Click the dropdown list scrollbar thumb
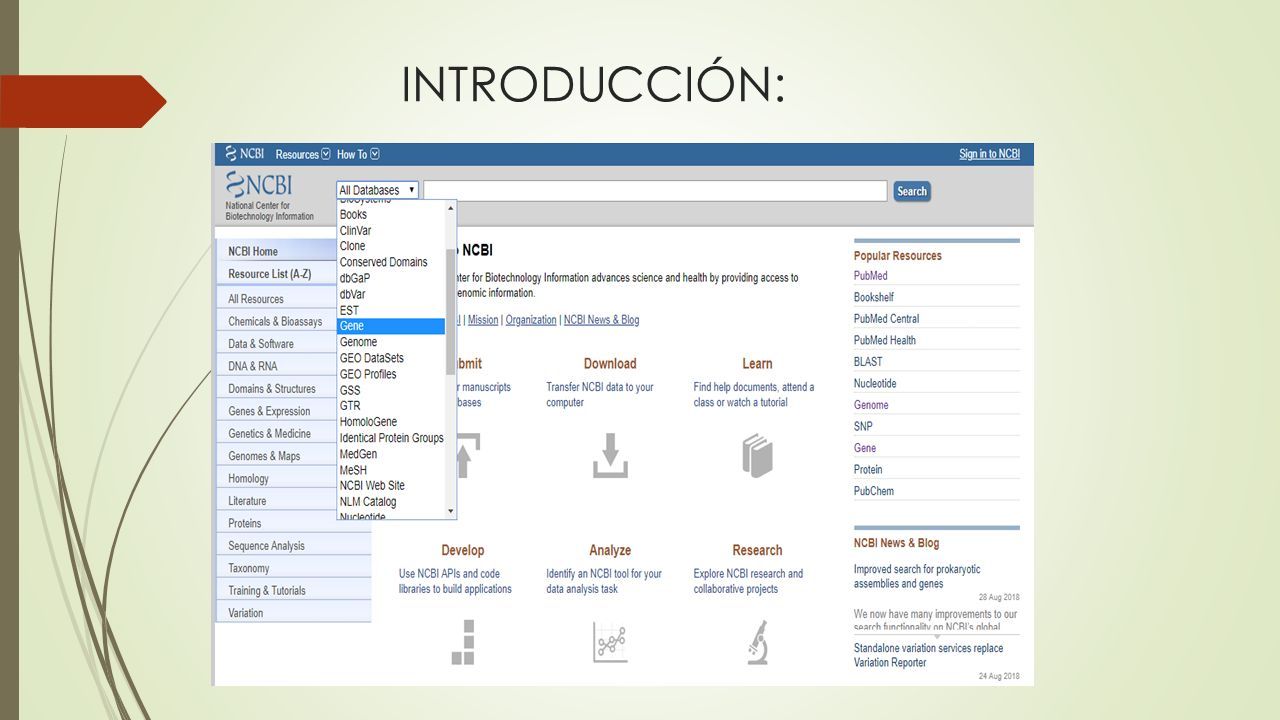The height and width of the screenshot is (720, 1280). (x=451, y=312)
